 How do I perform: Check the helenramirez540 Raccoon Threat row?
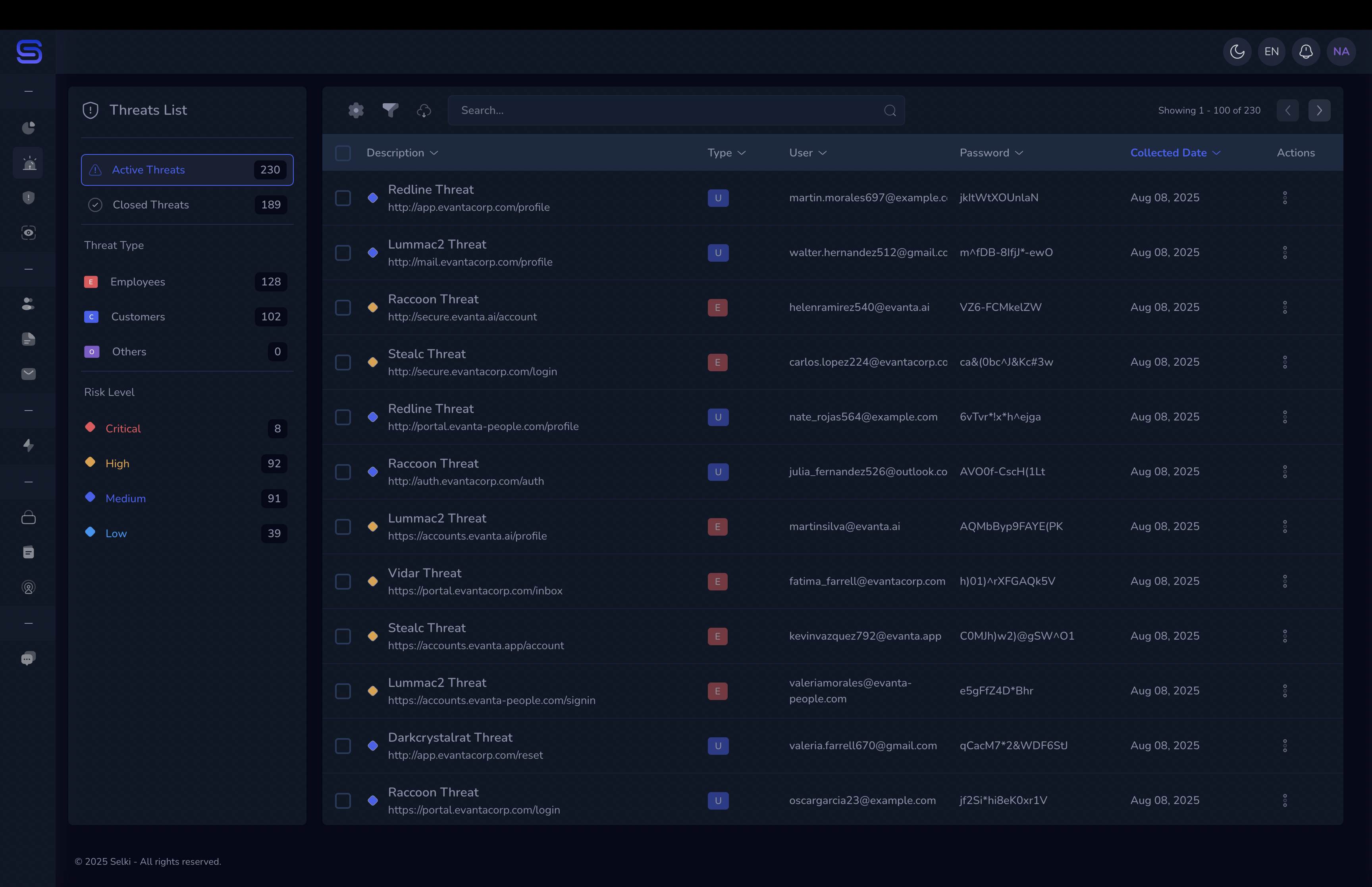tap(343, 307)
